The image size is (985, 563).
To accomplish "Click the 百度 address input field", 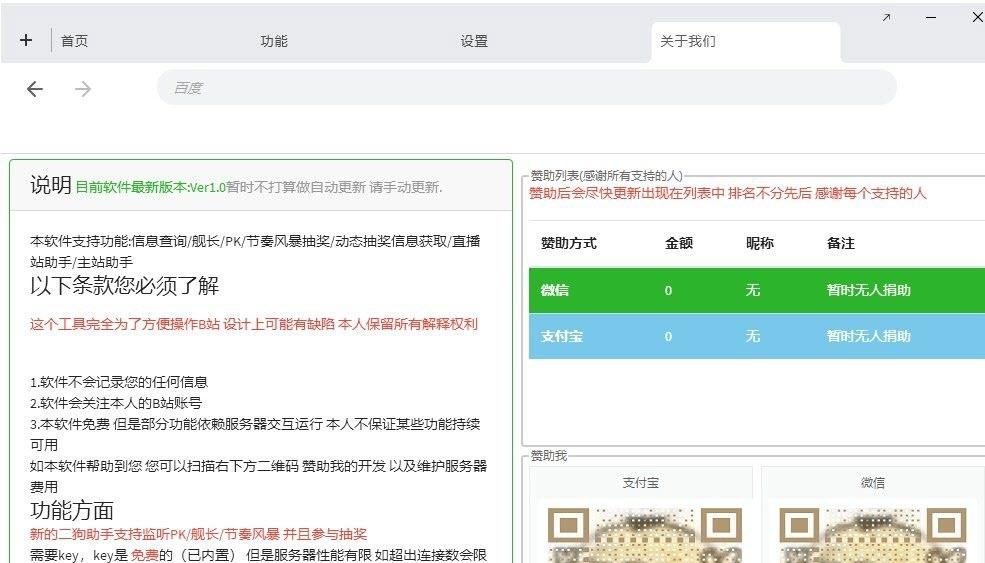I will 526,87.
